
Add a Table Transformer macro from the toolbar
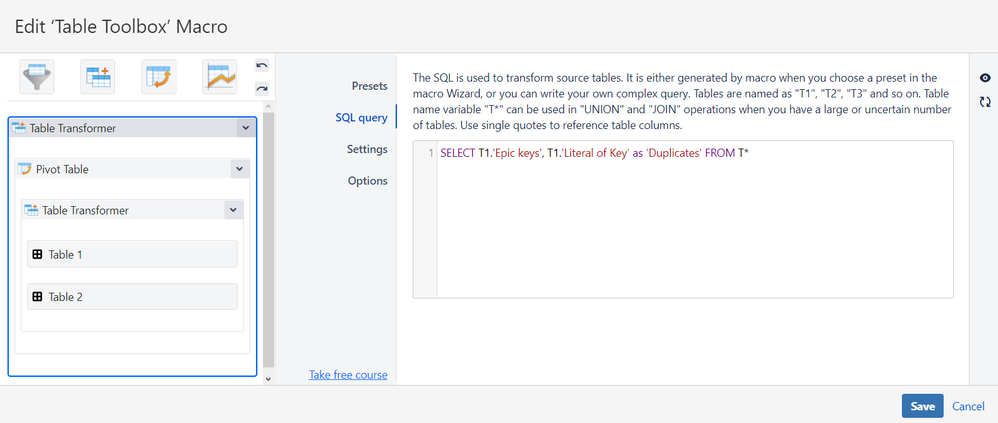[x=97, y=77]
